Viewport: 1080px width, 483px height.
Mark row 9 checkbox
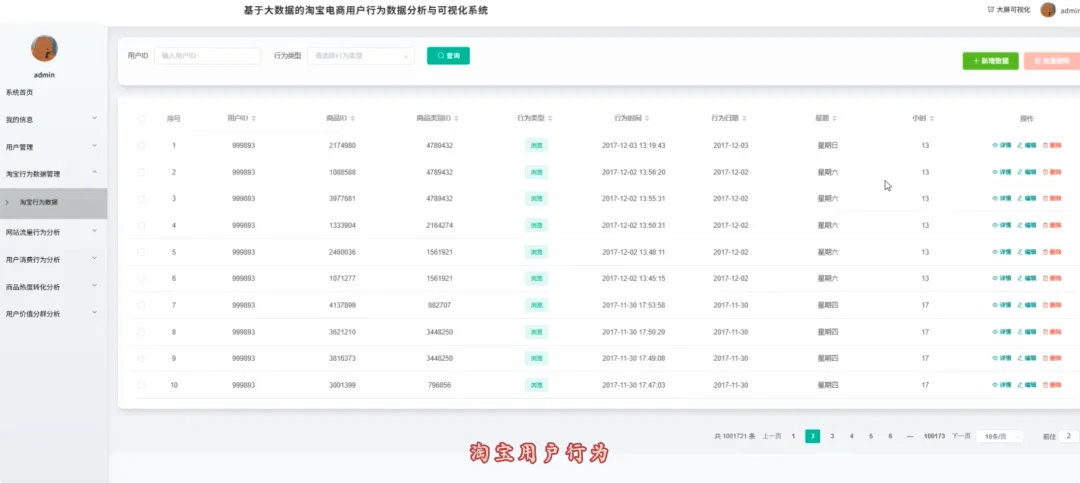(141, 358)
